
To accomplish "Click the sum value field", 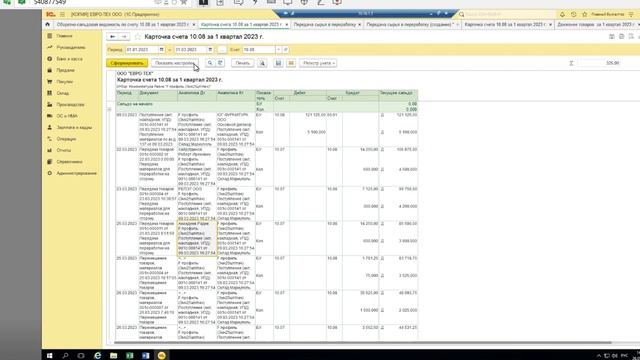I will [599, 63].
